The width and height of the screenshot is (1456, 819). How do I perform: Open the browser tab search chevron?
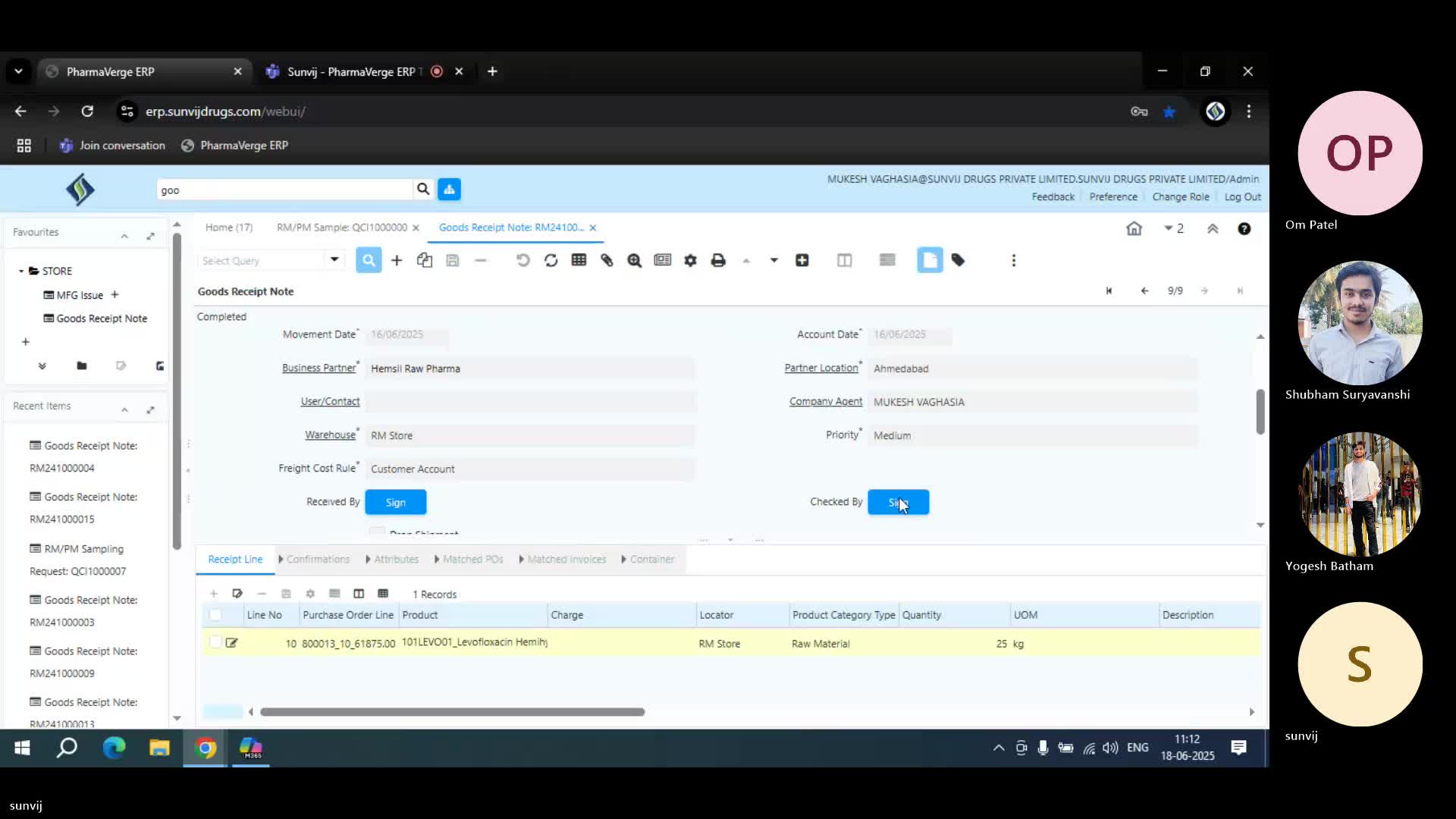coord(18,71)
